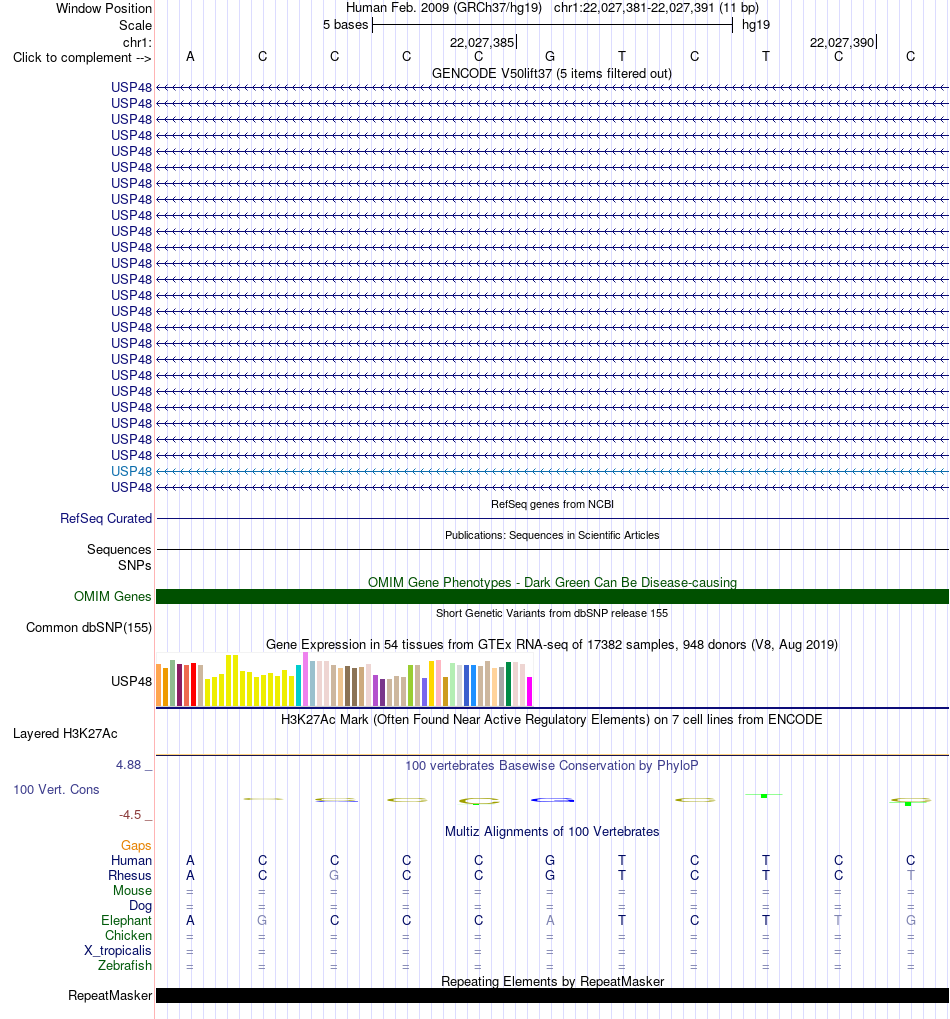Click the orange leftmost bar in GTEx chart

pyautogui.click(x=159, y=685)
